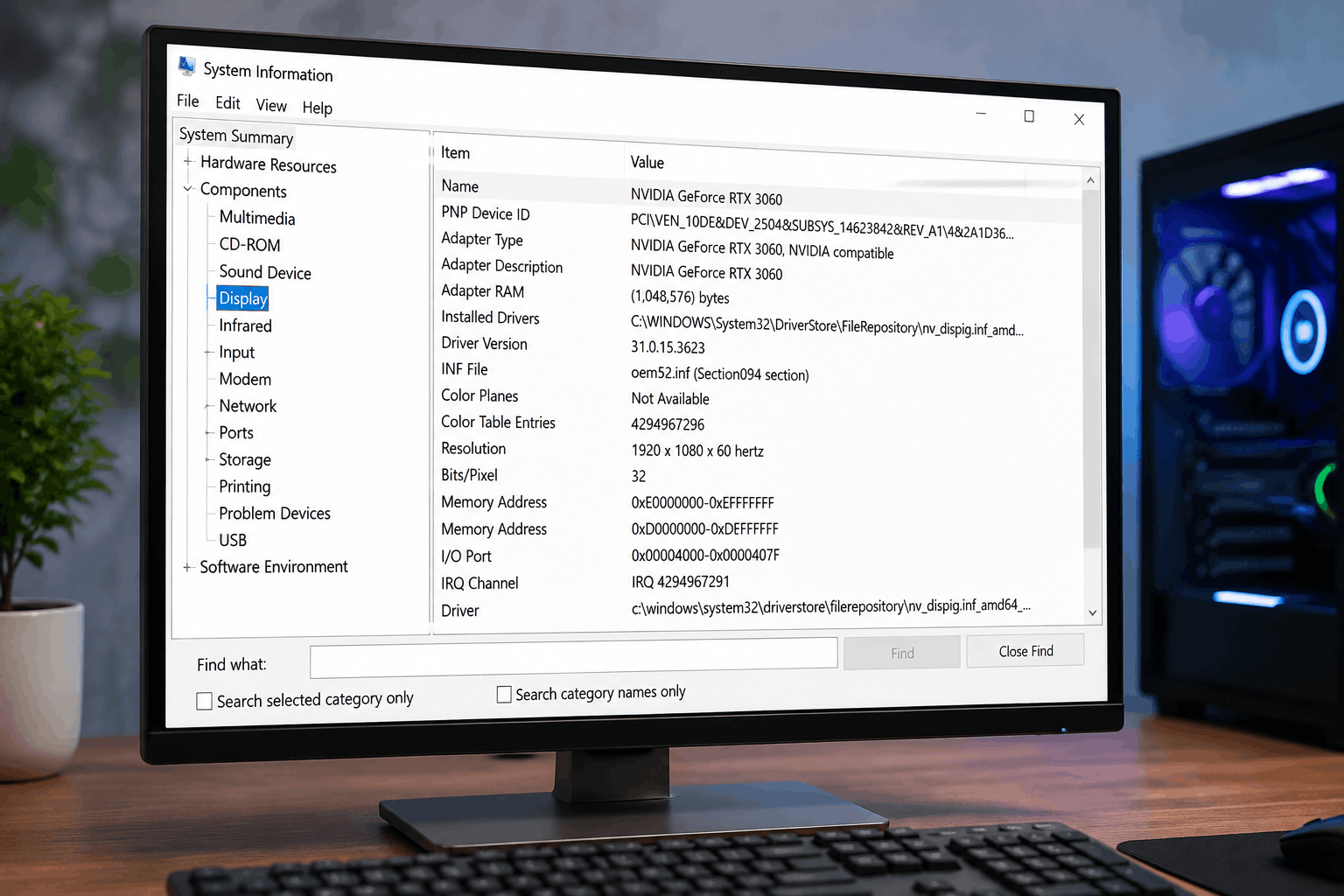1344x896 pixels.
Task: Select the Name row item
Action: (x=460, y=186)
